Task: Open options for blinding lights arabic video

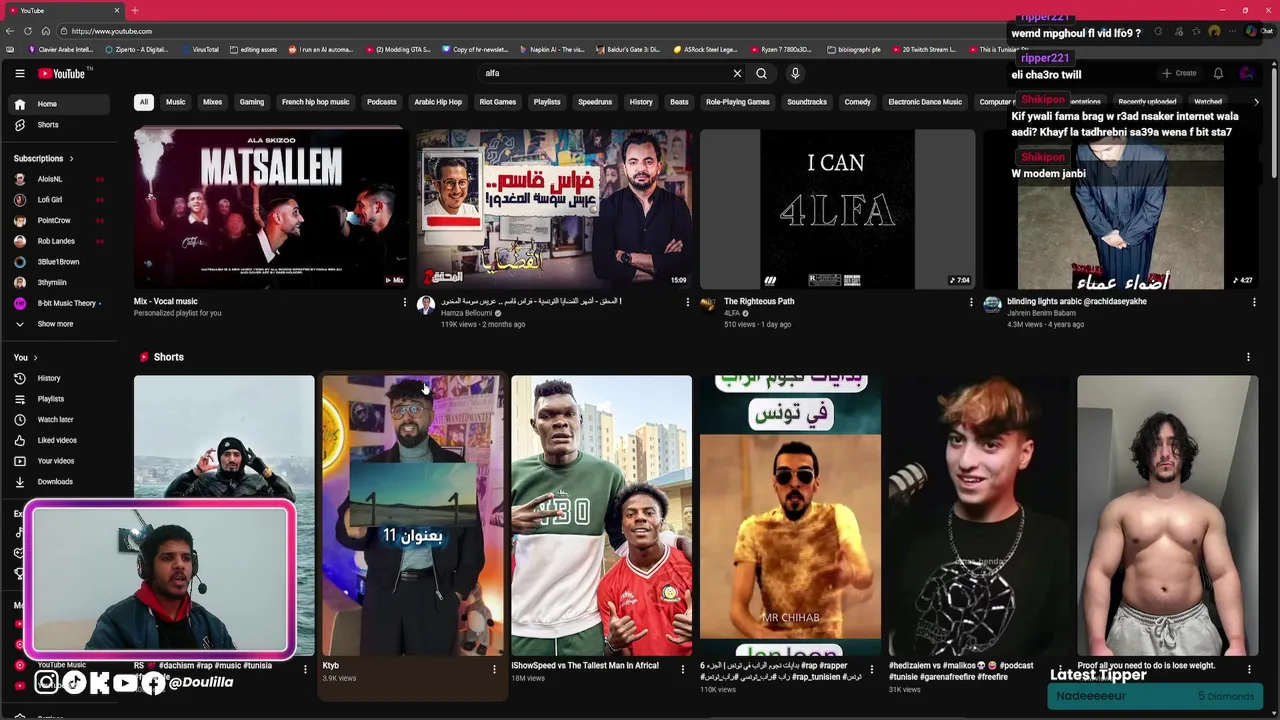Action: [1253, 302]
